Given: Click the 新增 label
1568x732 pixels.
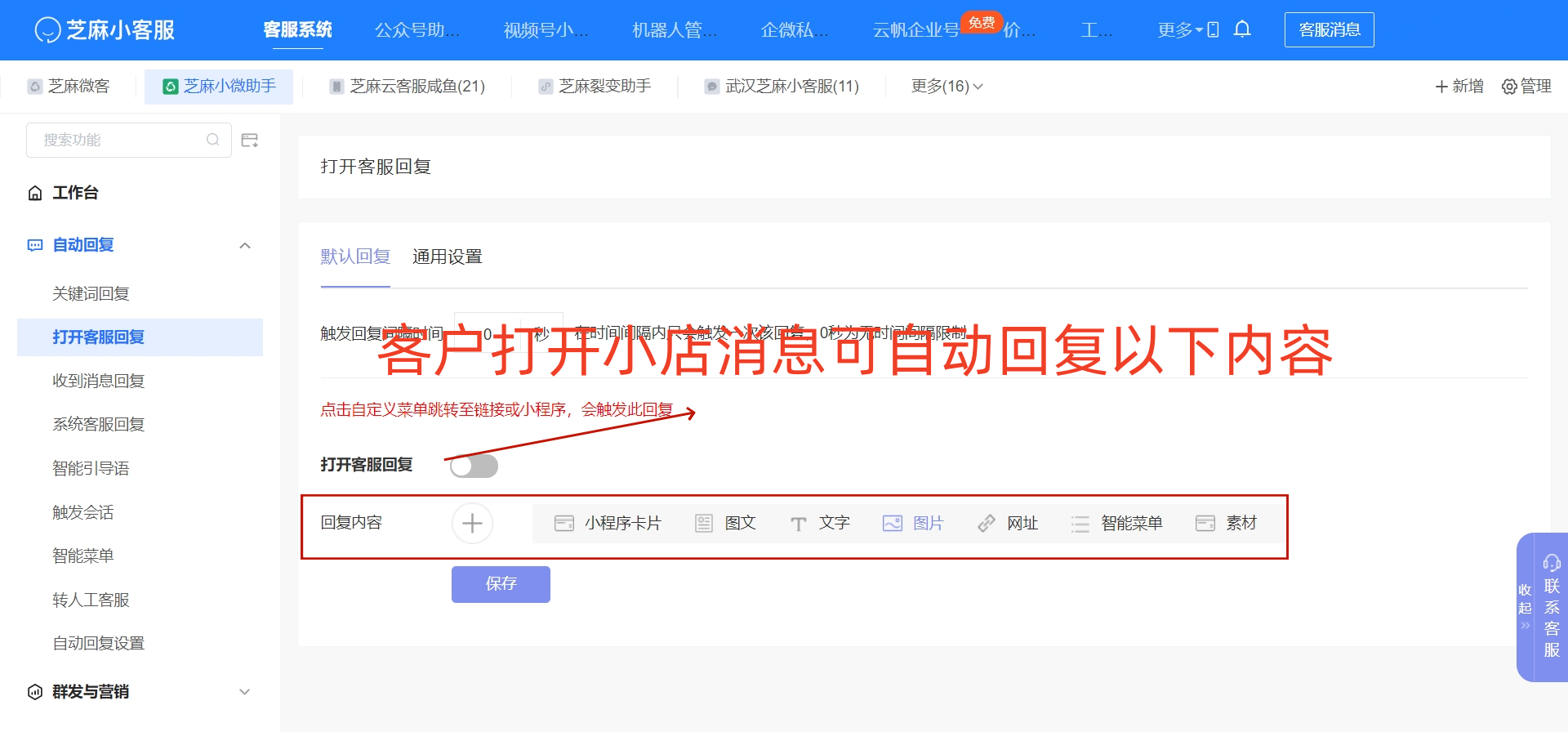Looking at the screenshot, I should [x=1468, y=87].
